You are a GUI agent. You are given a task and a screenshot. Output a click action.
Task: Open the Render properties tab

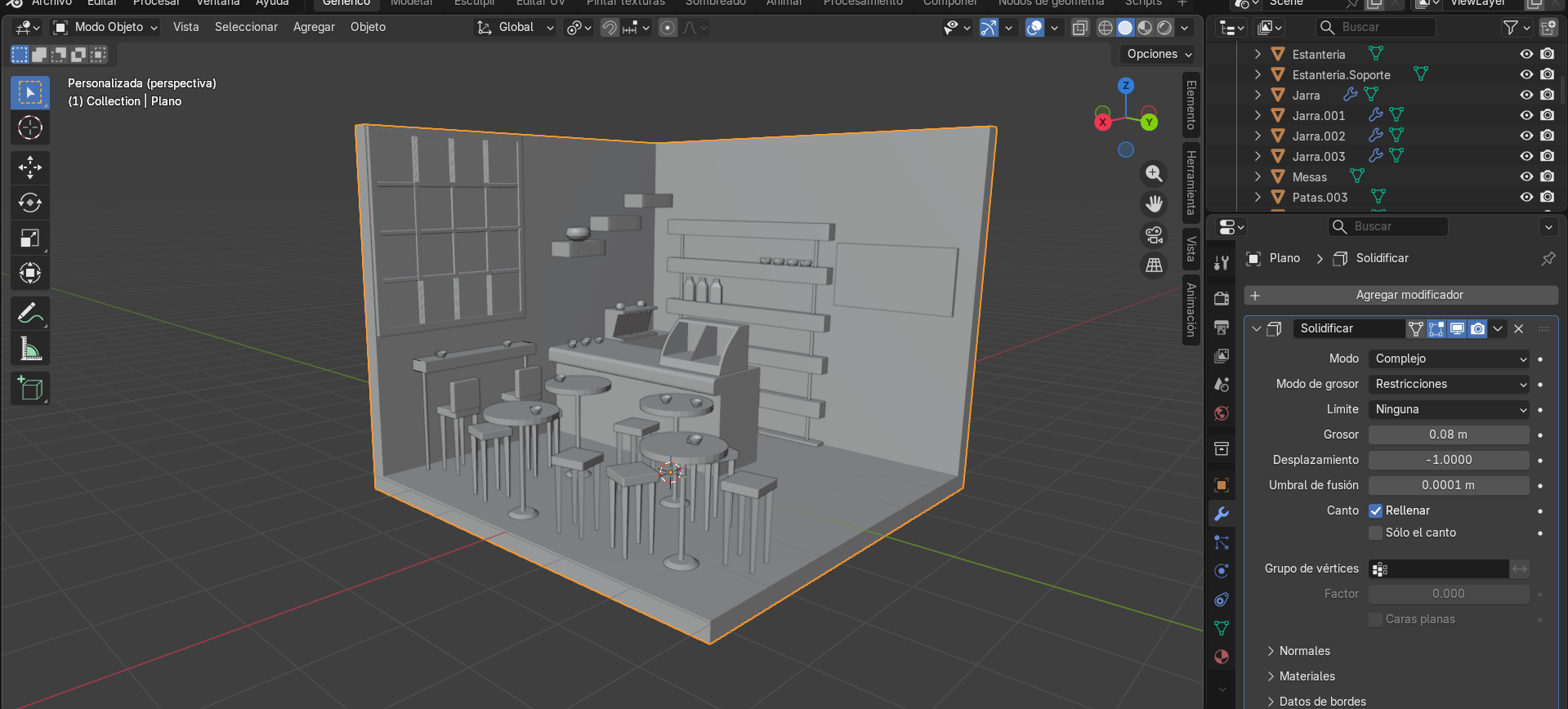coord(1222,298)
